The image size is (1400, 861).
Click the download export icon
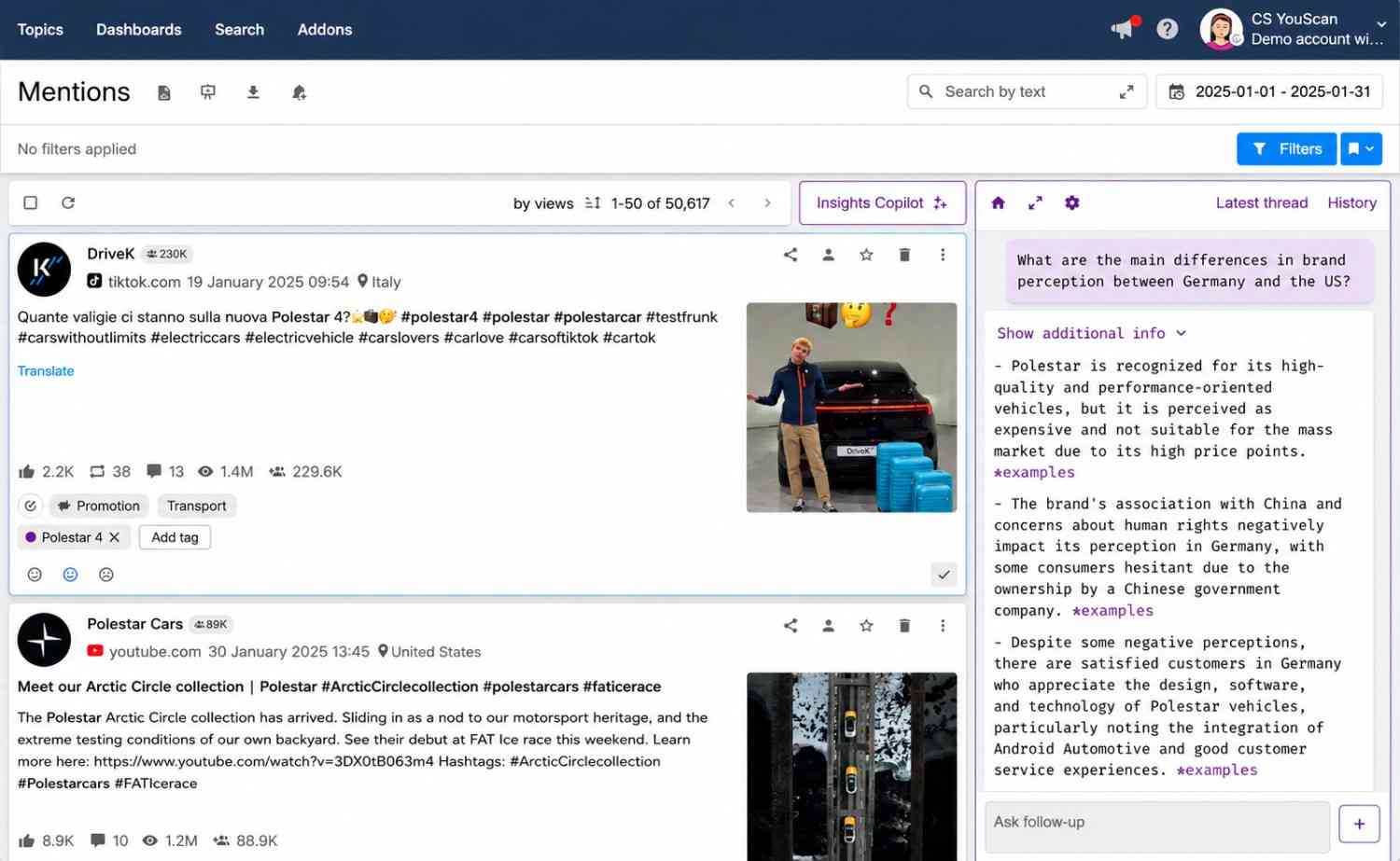tap(253, 92)
